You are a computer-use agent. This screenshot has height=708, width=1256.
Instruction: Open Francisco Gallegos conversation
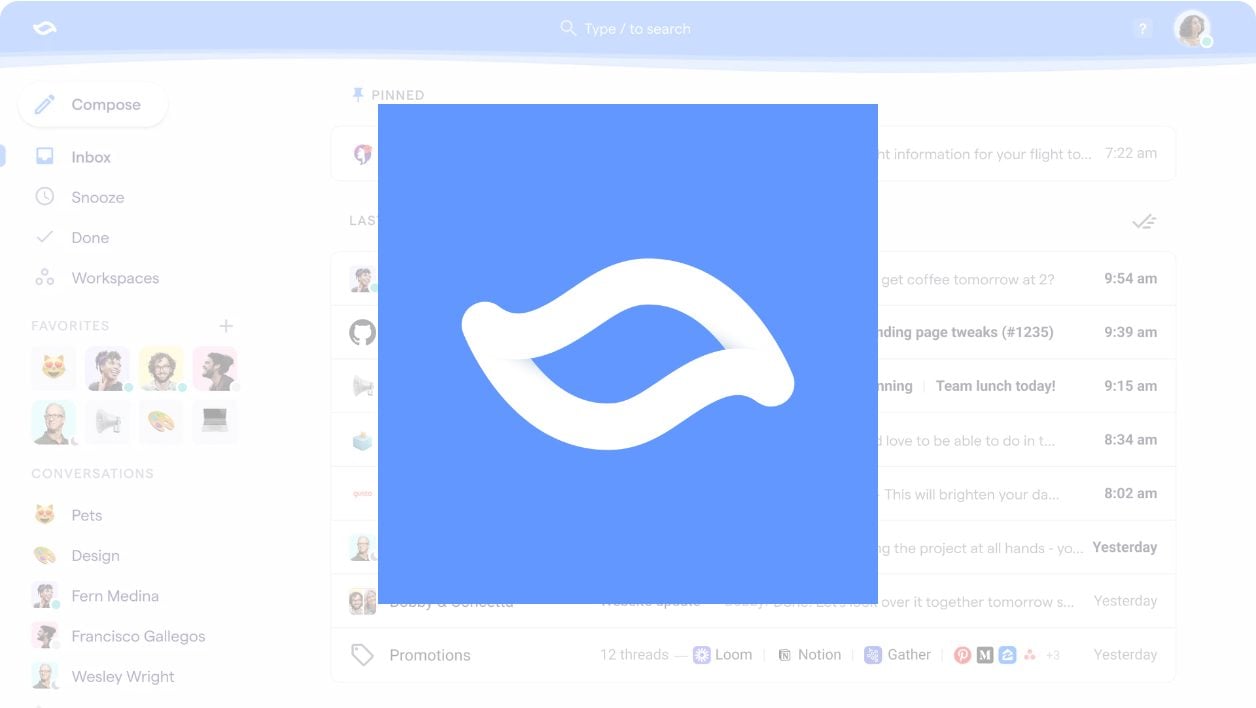[119, 636]
